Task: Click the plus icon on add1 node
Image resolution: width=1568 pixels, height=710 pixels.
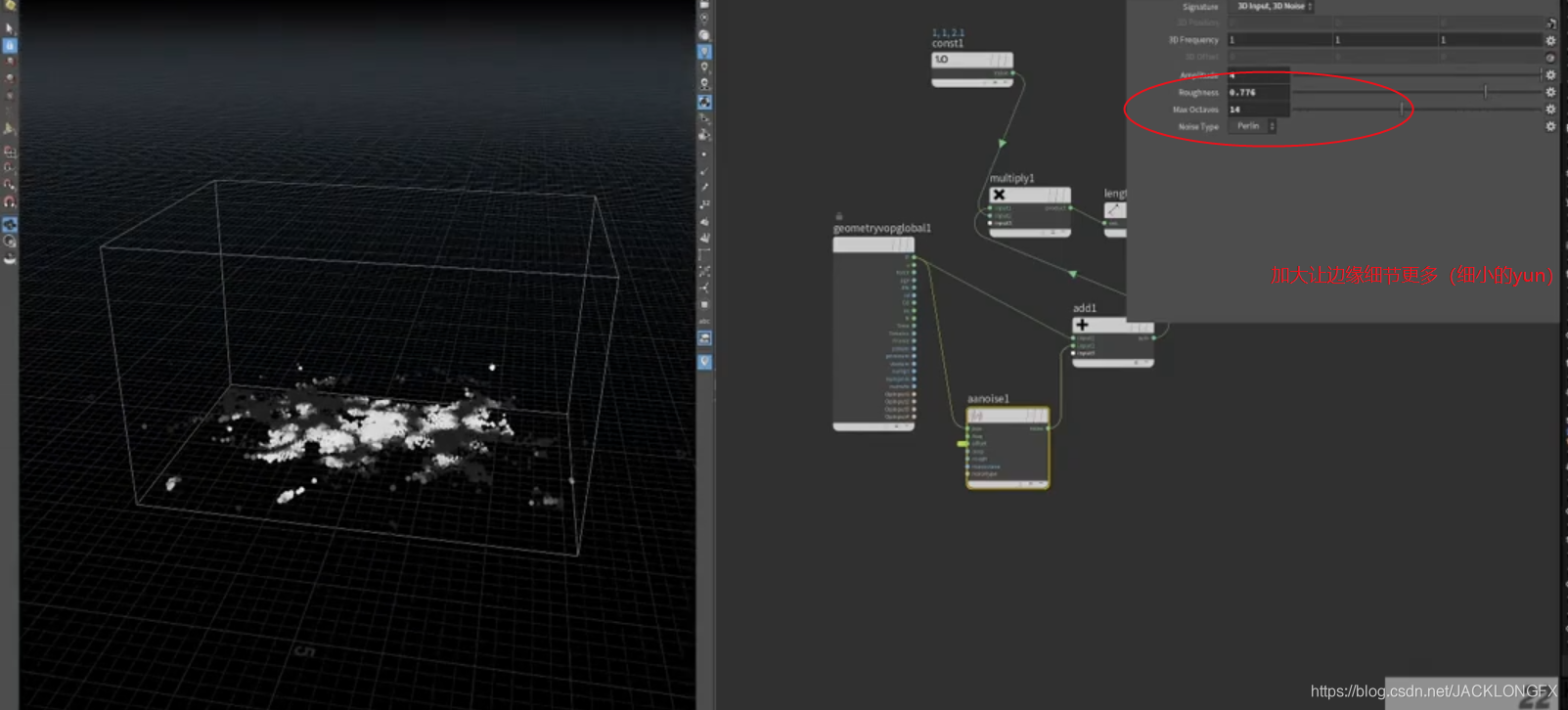Action: (1082, 325)
